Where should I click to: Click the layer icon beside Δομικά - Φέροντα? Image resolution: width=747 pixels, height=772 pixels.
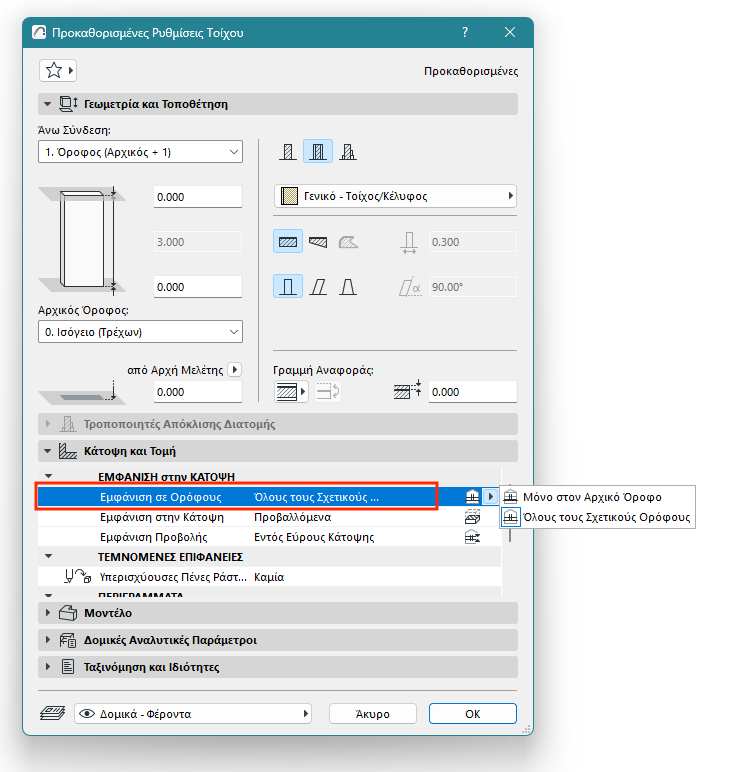pos(52,713)
